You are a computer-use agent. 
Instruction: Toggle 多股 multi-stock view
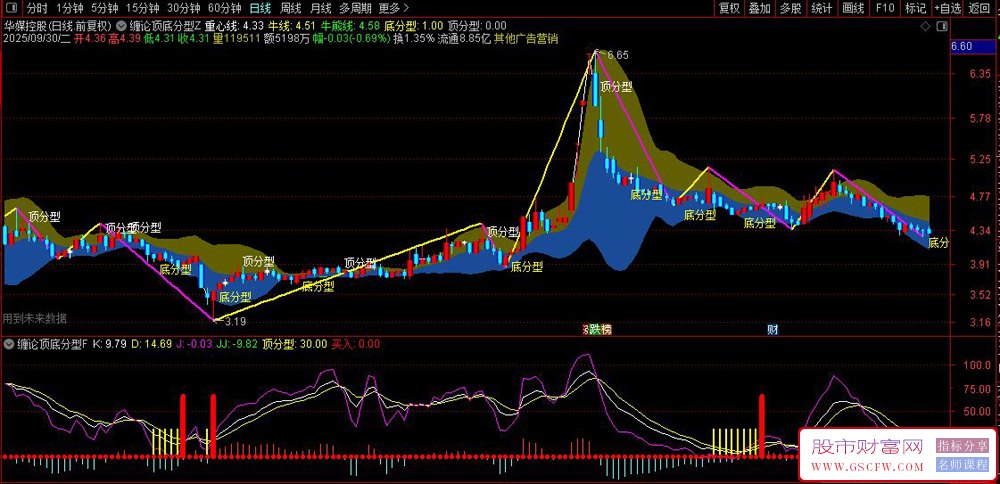(790, 8)
